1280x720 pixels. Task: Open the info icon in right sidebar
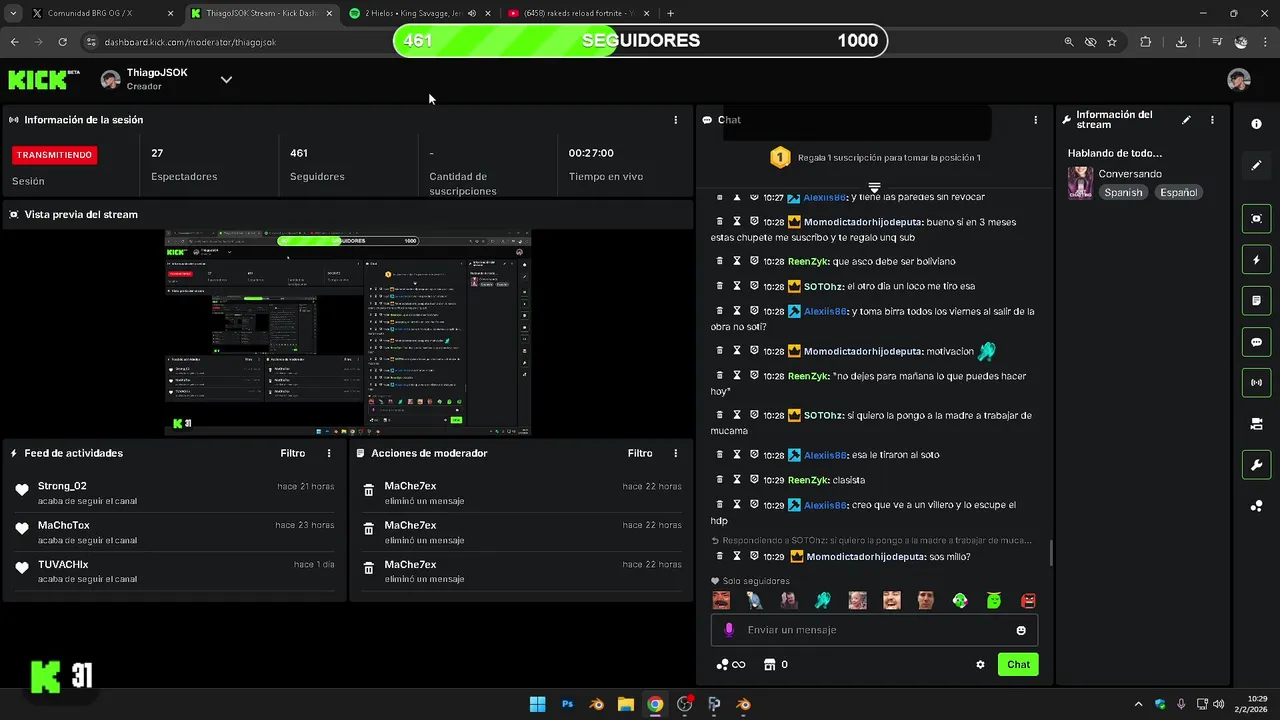[1256, 124]
